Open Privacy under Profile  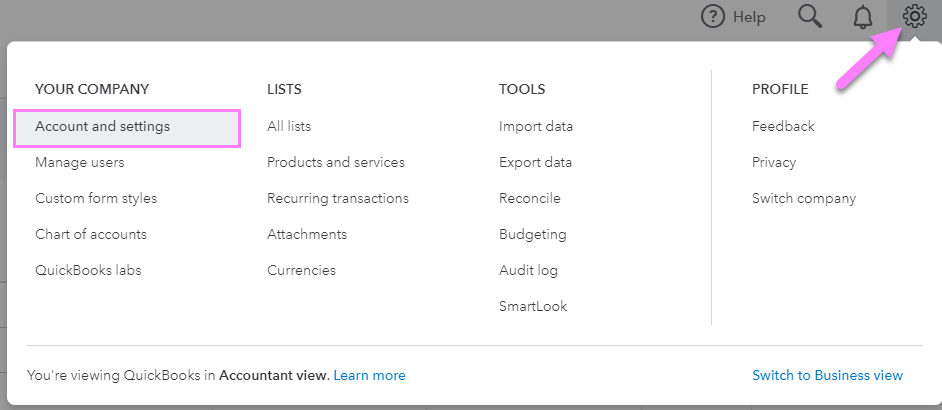click(x=774, y=162)
